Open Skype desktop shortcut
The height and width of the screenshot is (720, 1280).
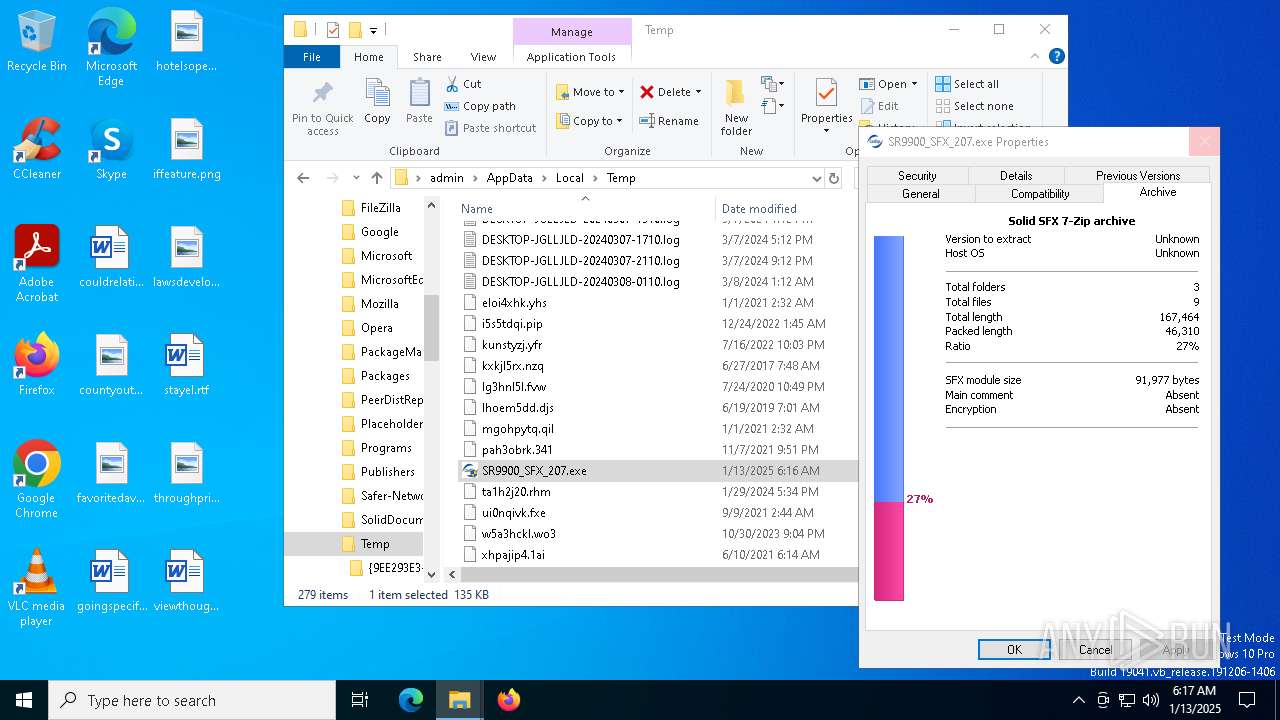click(x=111, y=149)
